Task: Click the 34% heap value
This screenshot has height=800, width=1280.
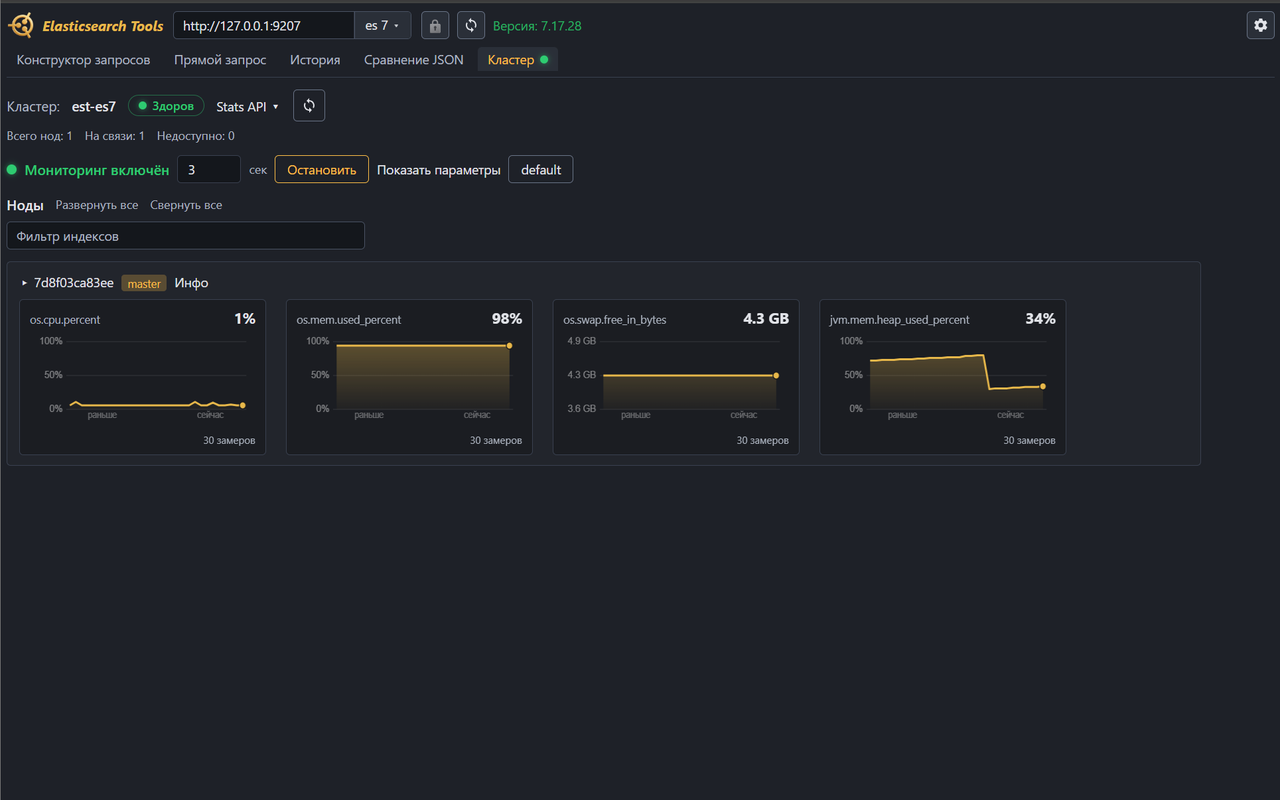Action: (1040, 319)
